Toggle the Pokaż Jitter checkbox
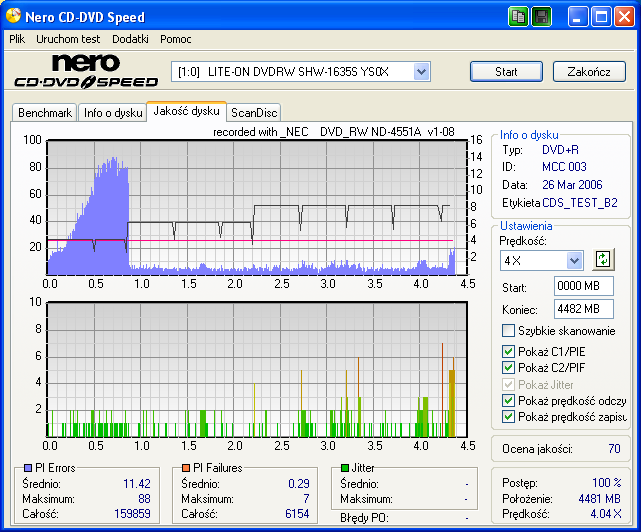Viewport: 641px width, 532px height. point(508,384)
